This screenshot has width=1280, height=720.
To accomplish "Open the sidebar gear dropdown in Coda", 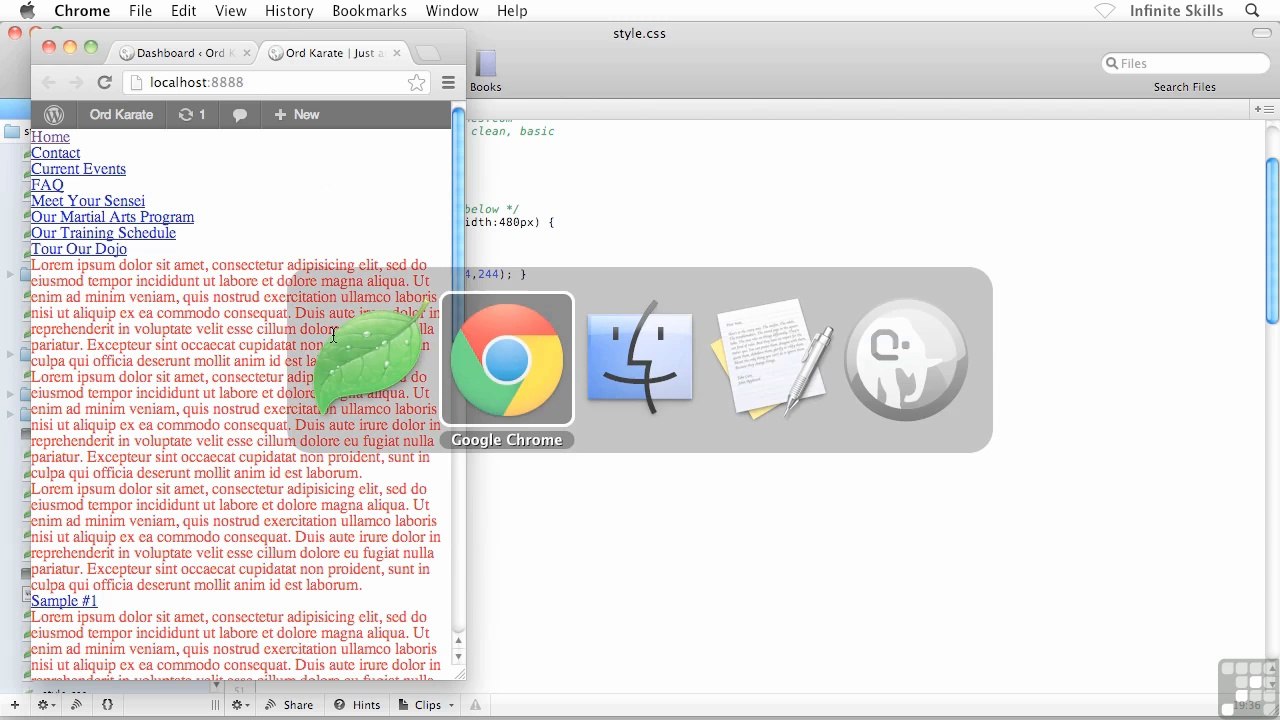I will coord(46,705).
